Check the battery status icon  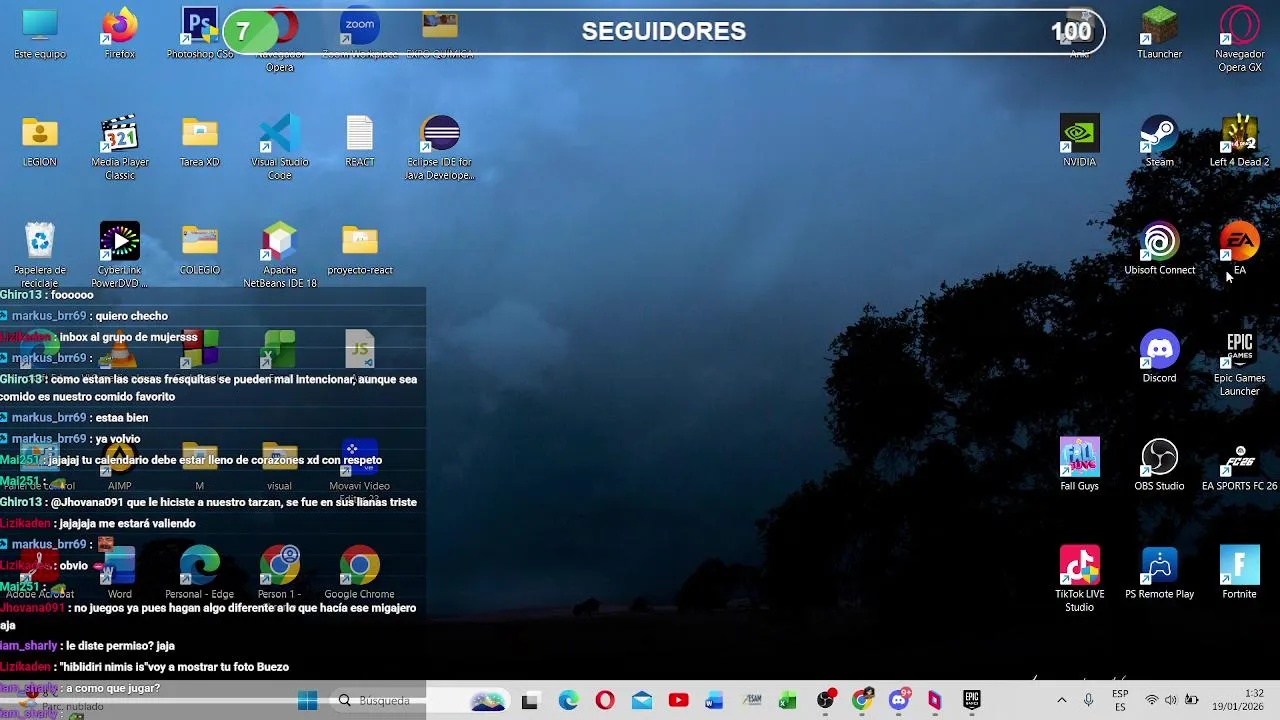[x=1191, y=701]
